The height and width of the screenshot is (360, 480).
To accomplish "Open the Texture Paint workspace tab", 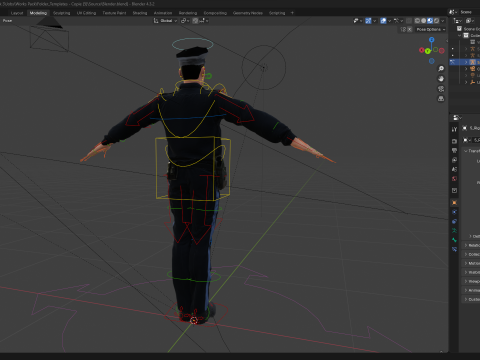I will tap(114, 13).
